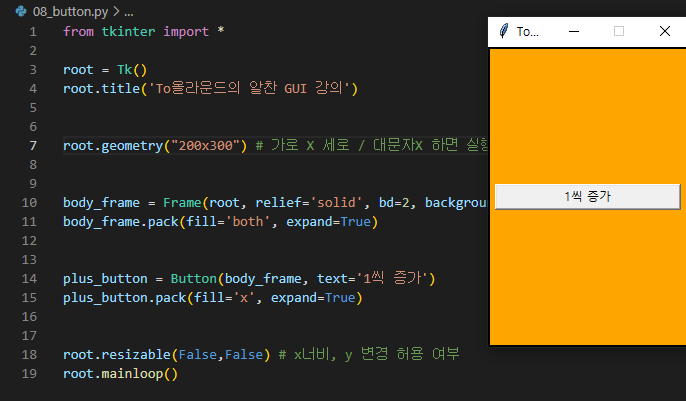Minimize the Tk window

pyautogui.click(x=574, y=31)
